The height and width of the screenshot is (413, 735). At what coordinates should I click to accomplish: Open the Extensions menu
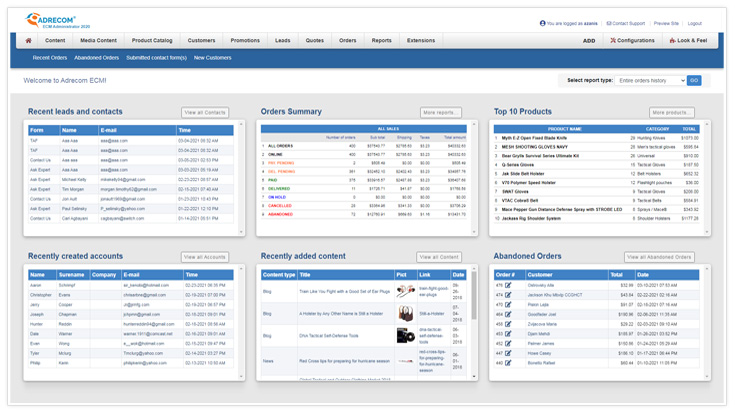(x=421, y=41)
